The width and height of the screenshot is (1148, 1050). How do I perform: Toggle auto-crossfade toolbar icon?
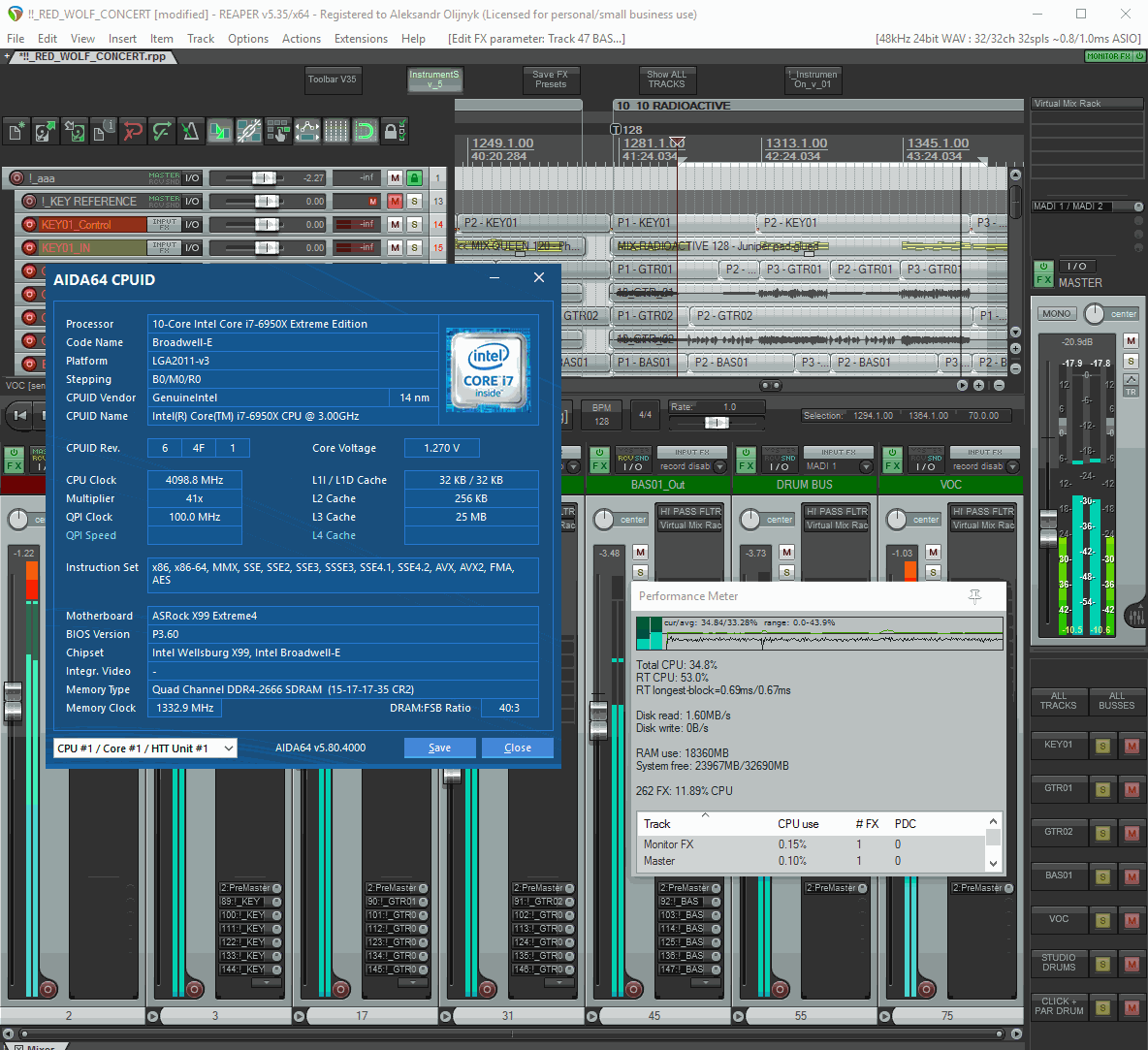(x=220, y=131)
